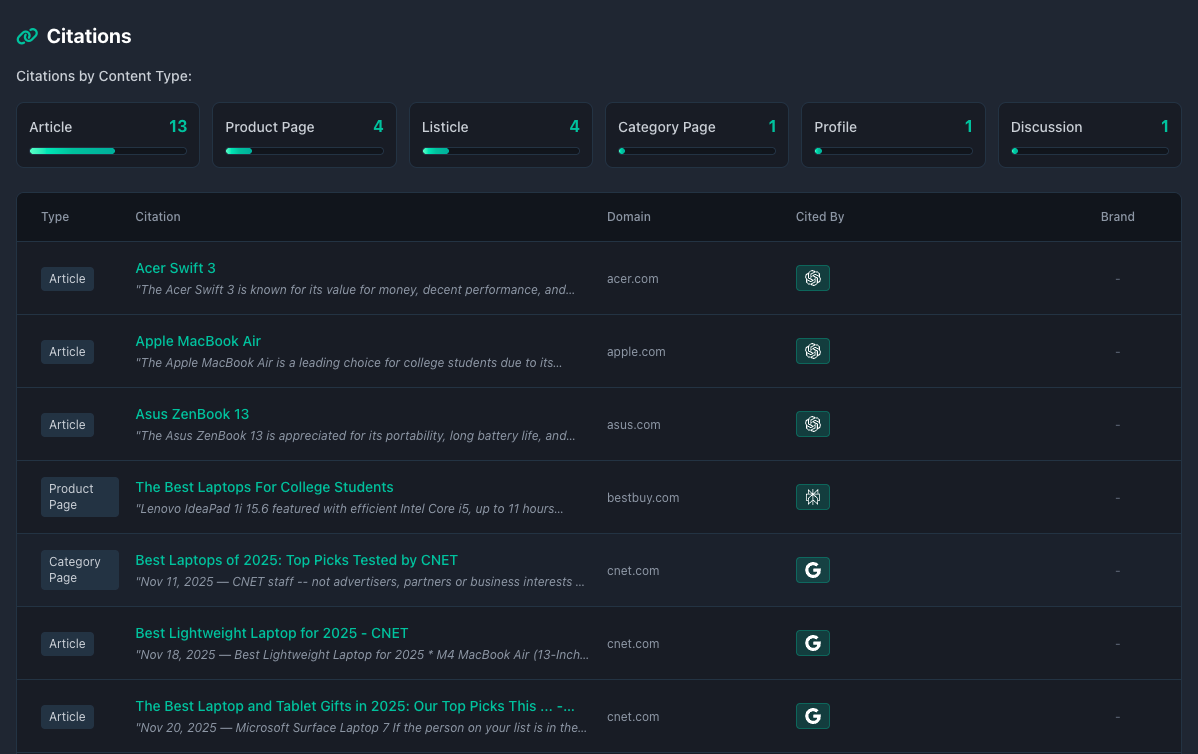Screen dimensions: 1198x754
Task: Click Perplexity icon in Best Laptops For College Students row
Action: click(812, 497)
